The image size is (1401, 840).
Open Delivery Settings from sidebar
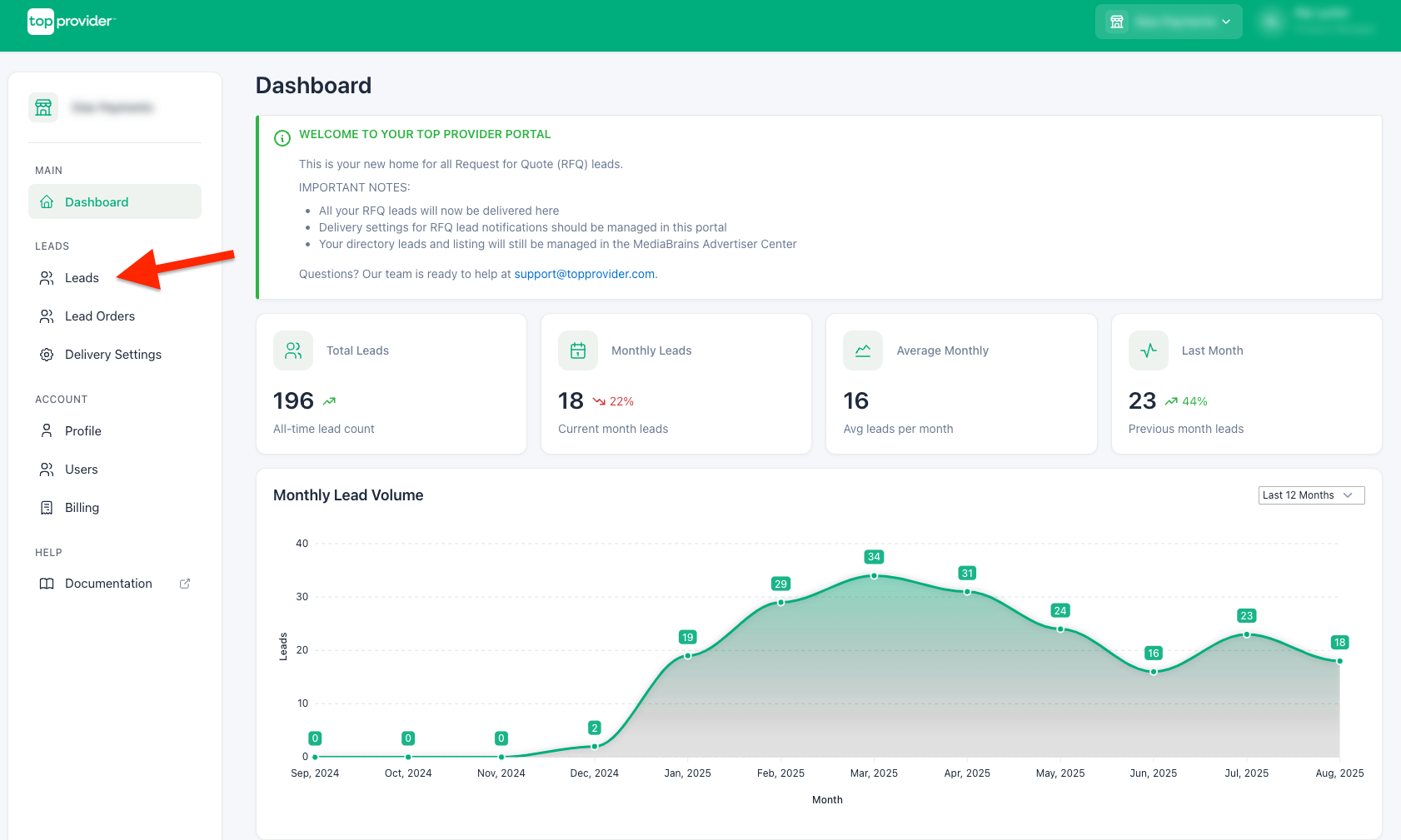pos(112,355)
